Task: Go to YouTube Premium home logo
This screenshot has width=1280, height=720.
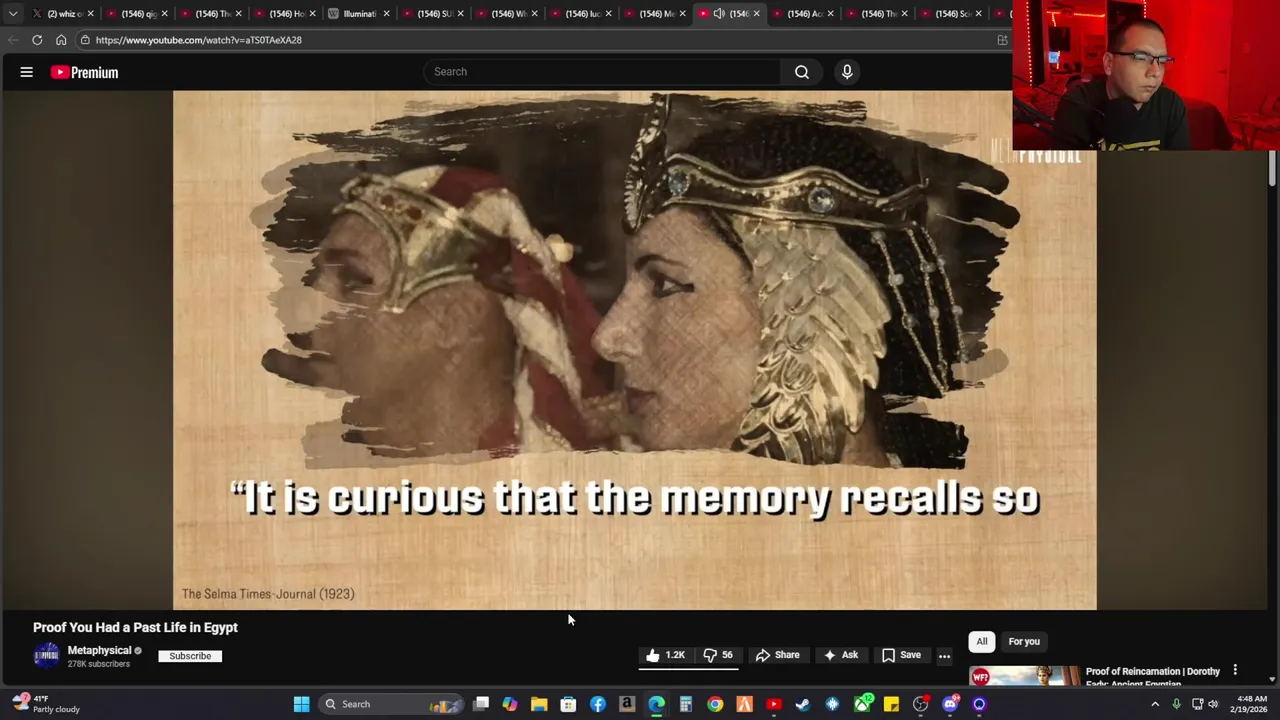Action: point(85,72)
